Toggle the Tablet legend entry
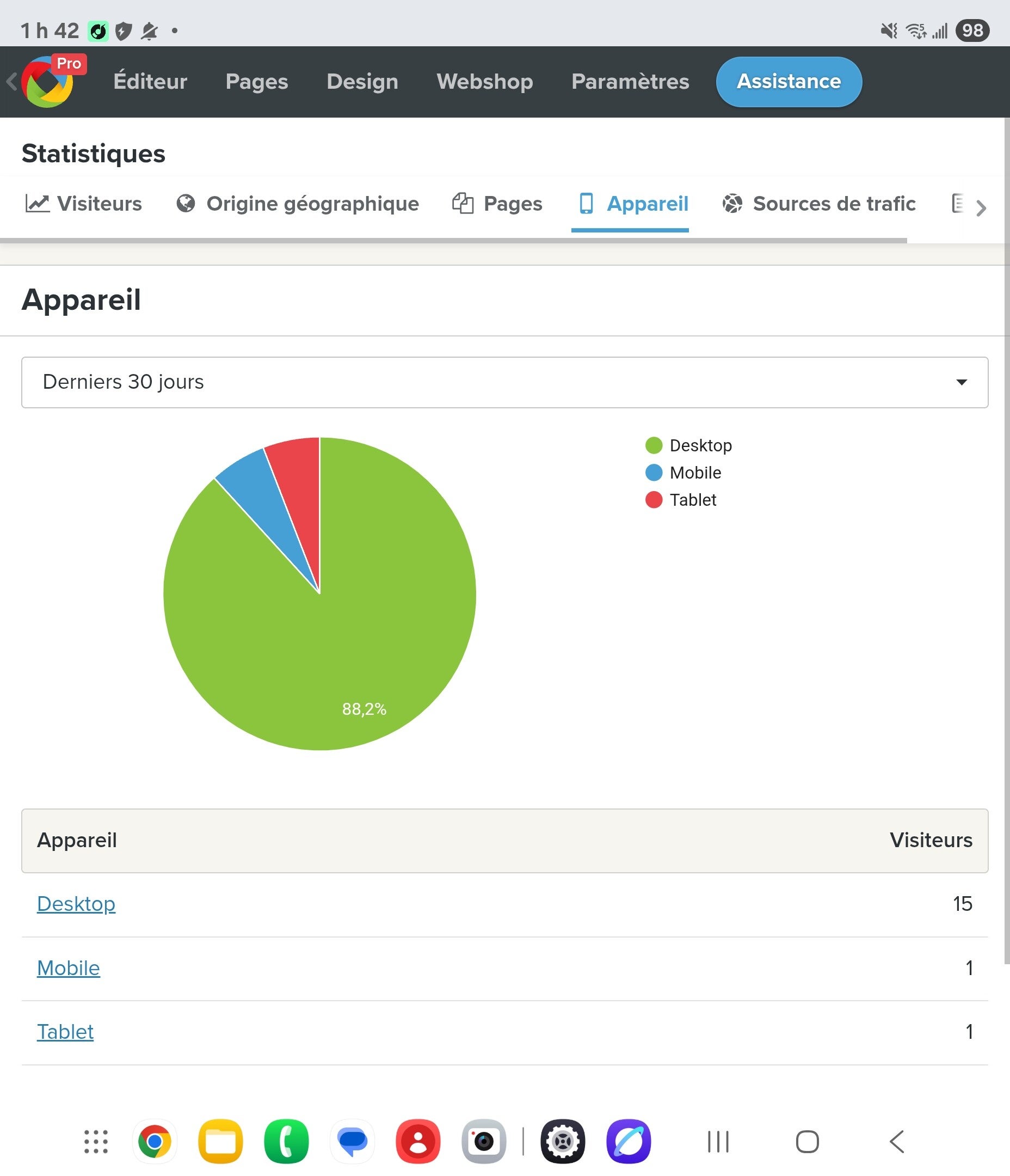The width and height of the screenshot is (1010, 1176). pos(680,500)
